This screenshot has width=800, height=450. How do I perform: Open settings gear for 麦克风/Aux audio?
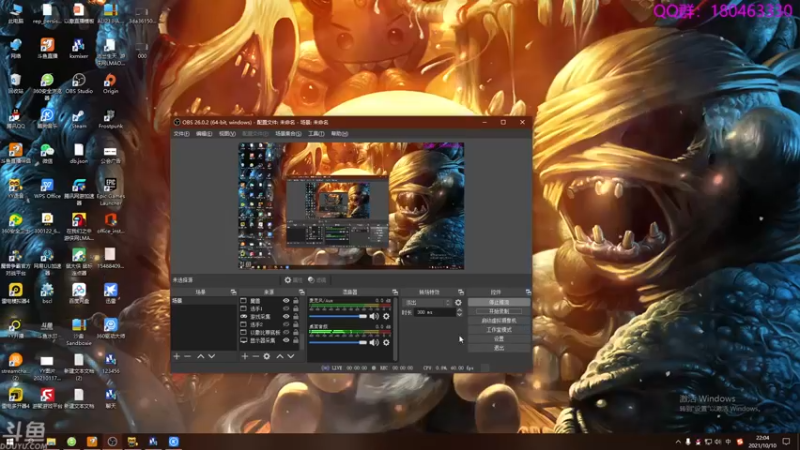[386, 316]
